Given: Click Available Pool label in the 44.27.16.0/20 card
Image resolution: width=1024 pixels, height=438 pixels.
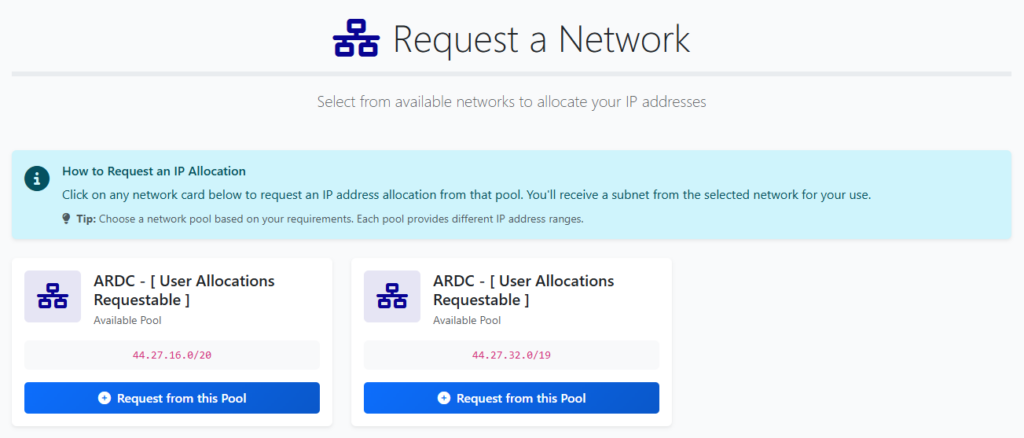Looking at the screenshot, I should click(x=127, y=321).
